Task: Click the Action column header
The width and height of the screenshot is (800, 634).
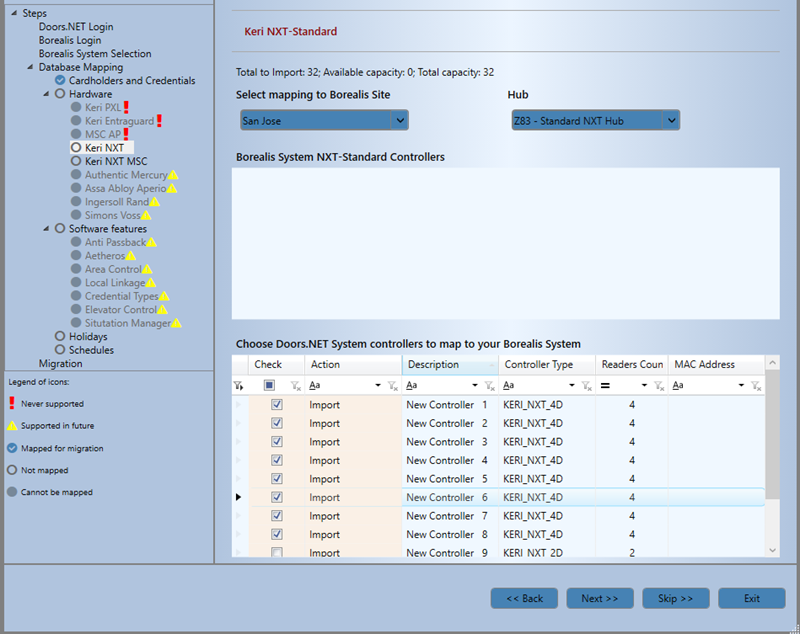Action: click(x=353, y=365)
